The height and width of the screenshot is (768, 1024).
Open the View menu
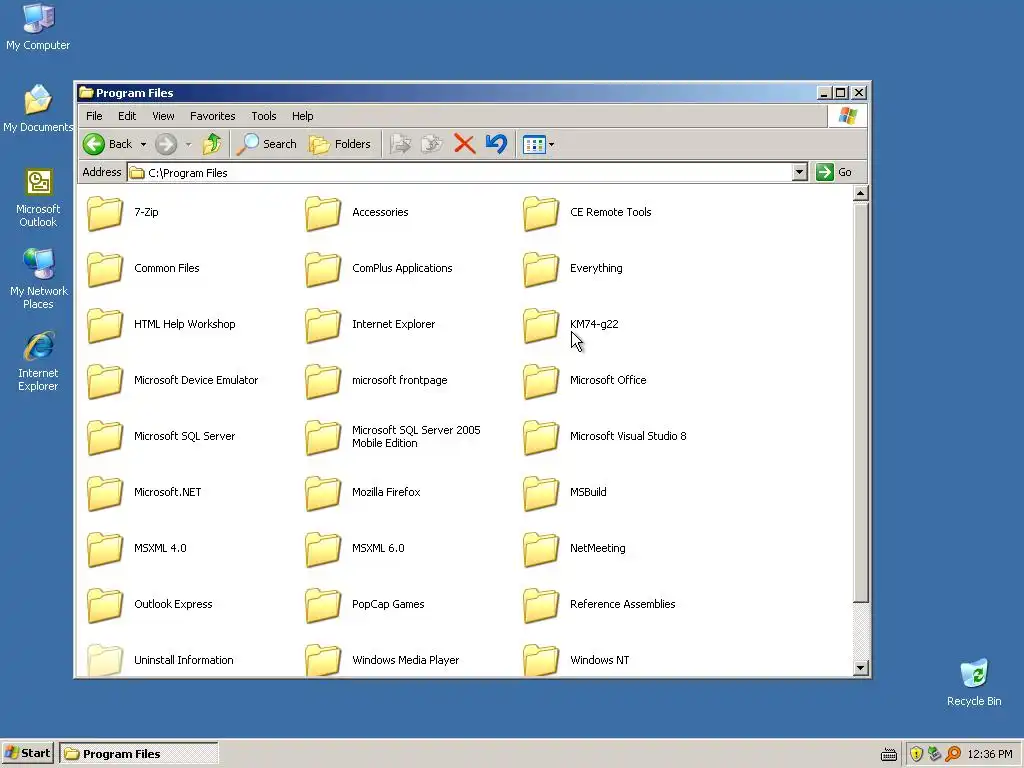coord(163,116)
